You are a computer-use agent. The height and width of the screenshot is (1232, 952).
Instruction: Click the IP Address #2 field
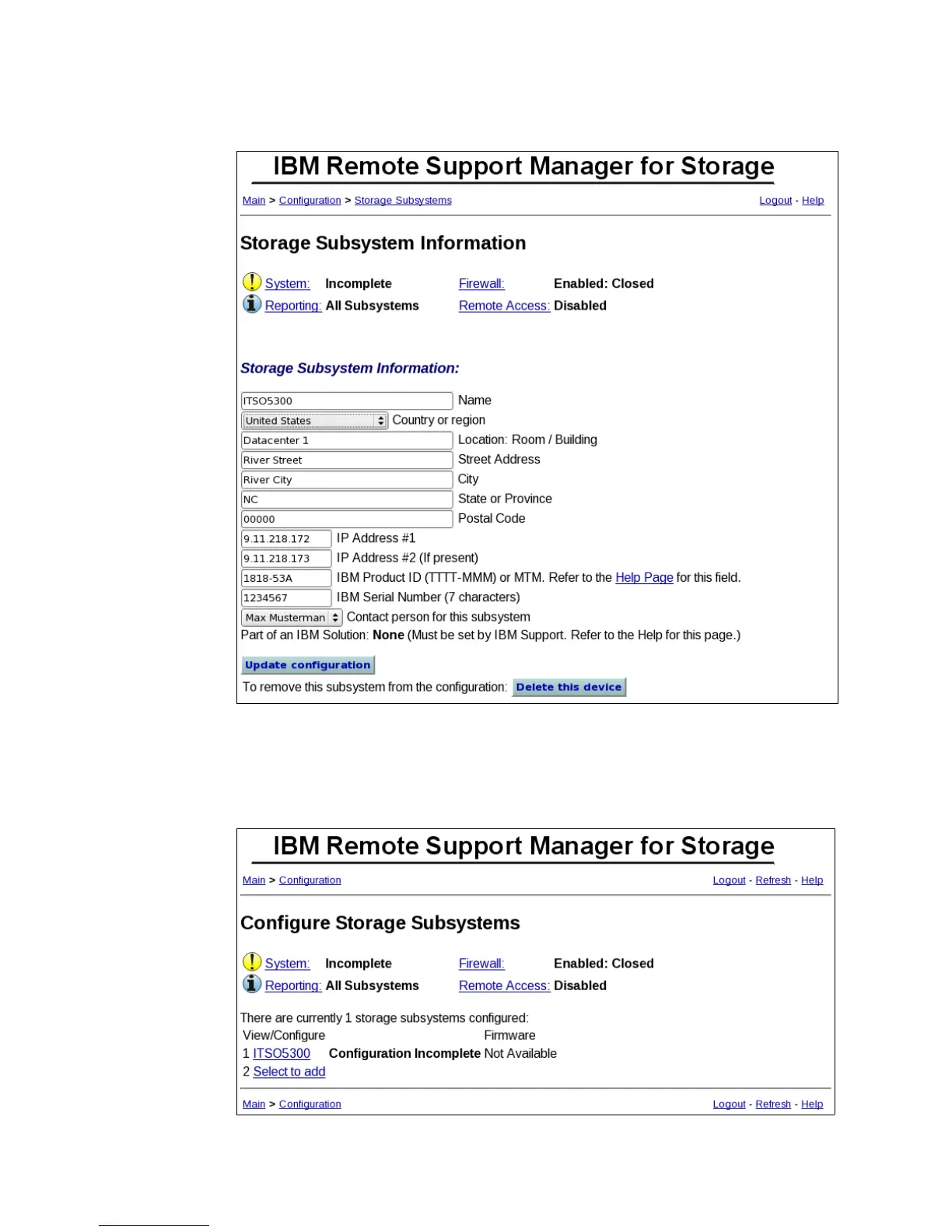[286, 558]
